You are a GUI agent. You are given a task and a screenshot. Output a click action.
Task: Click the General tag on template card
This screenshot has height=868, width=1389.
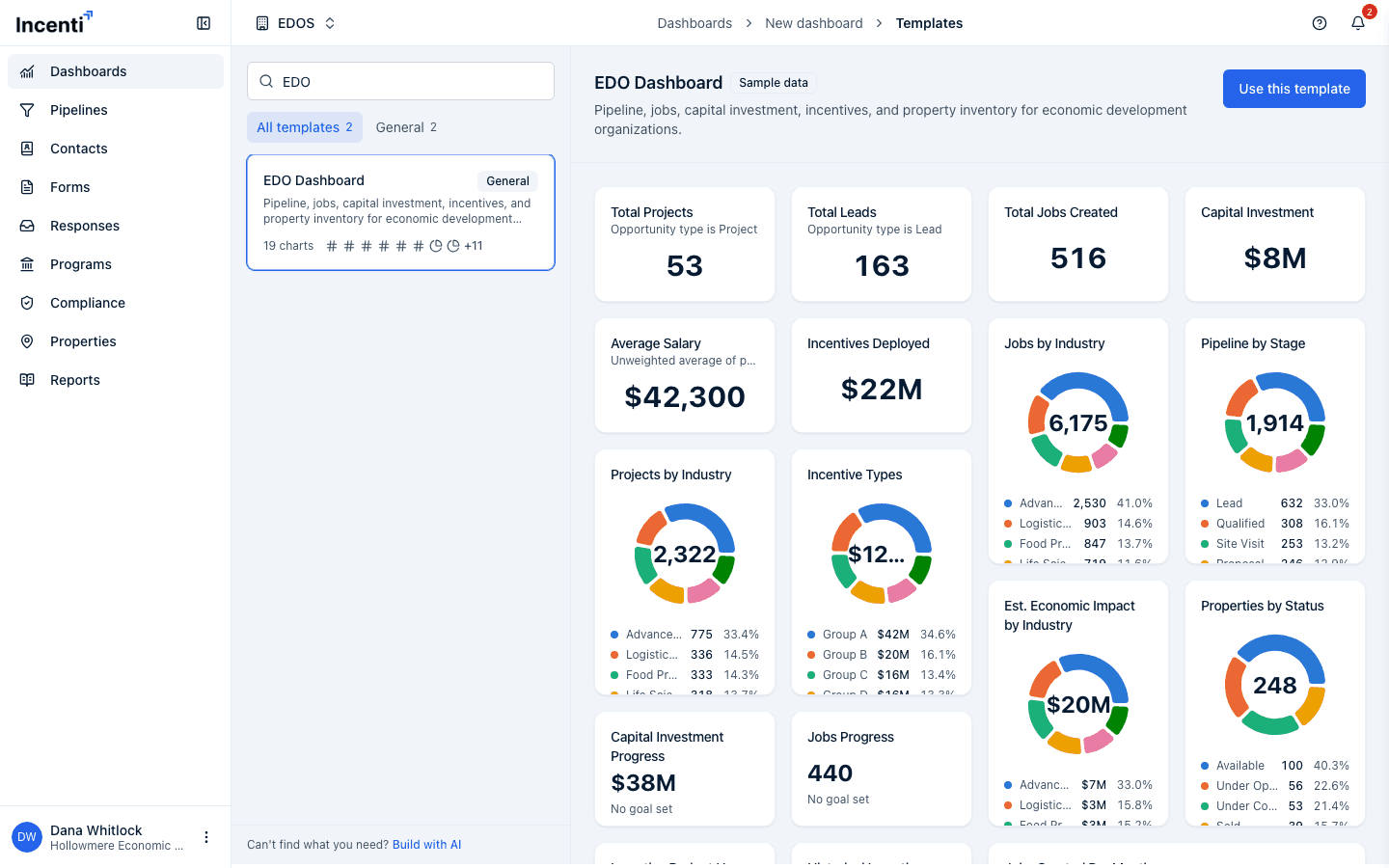point(507,181)
